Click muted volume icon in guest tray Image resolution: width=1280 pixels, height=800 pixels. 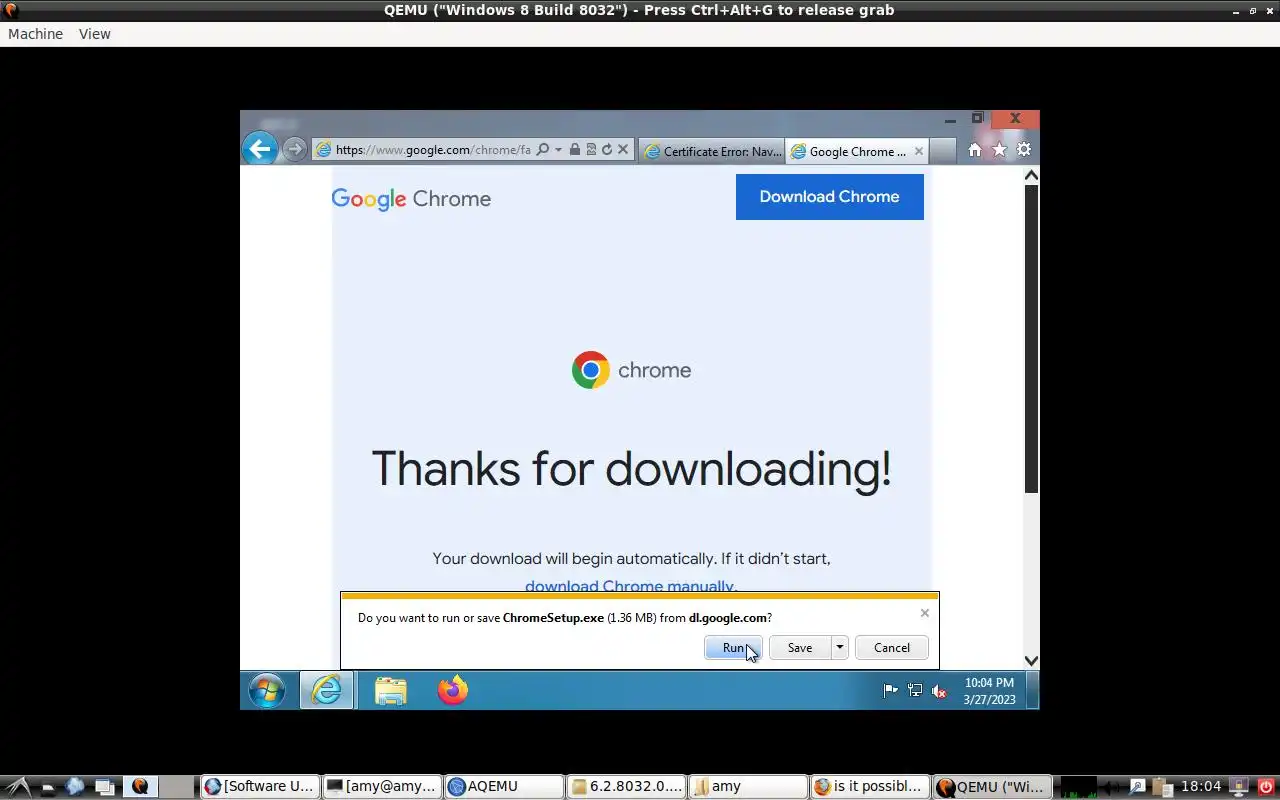coord(939,690)
